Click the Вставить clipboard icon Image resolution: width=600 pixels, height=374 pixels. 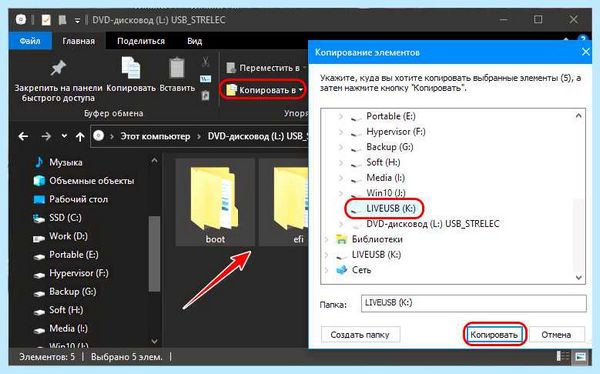pyautogui.click(x=177, y=68)
